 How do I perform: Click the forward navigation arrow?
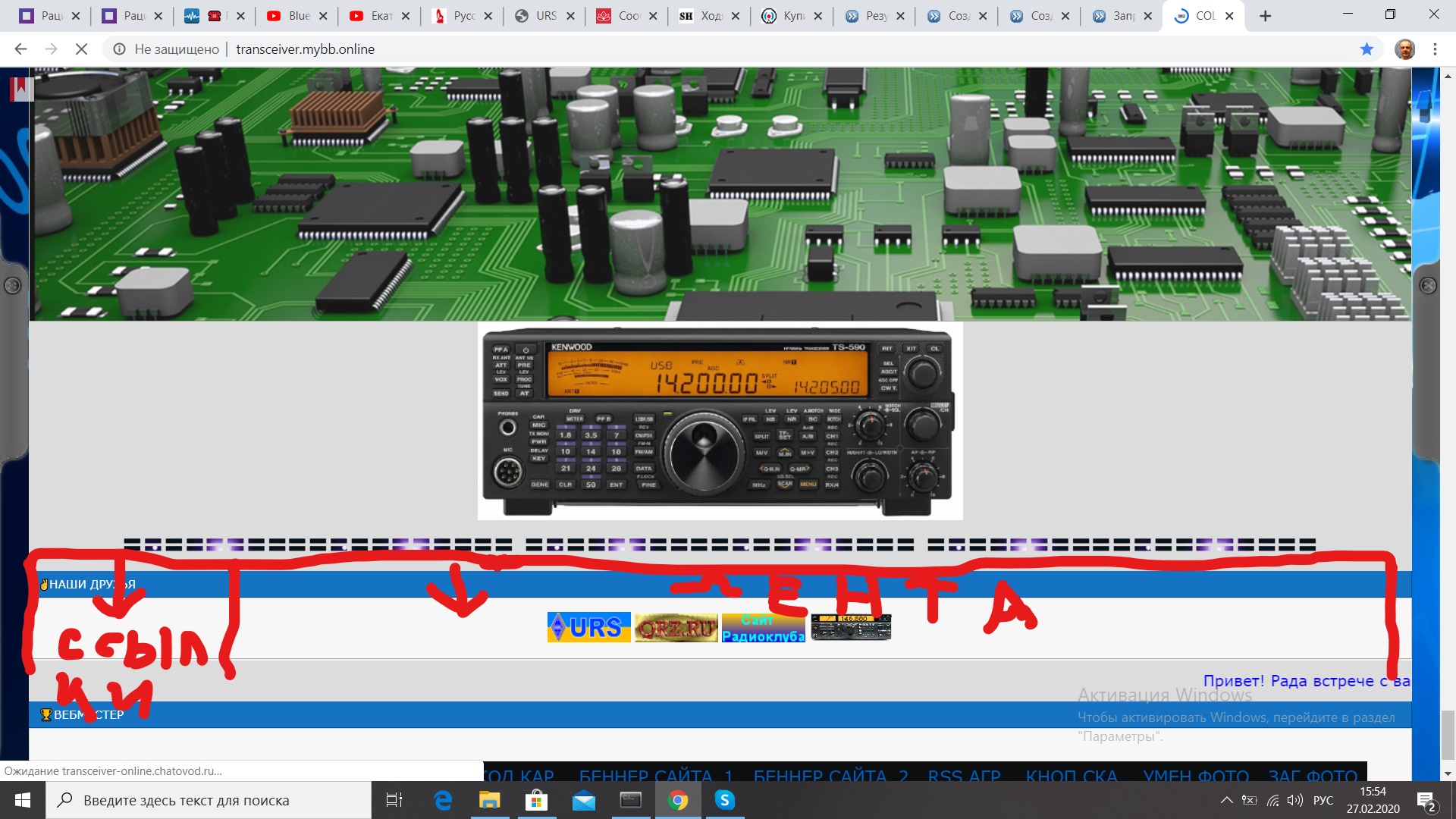click(x=51, y=49)
